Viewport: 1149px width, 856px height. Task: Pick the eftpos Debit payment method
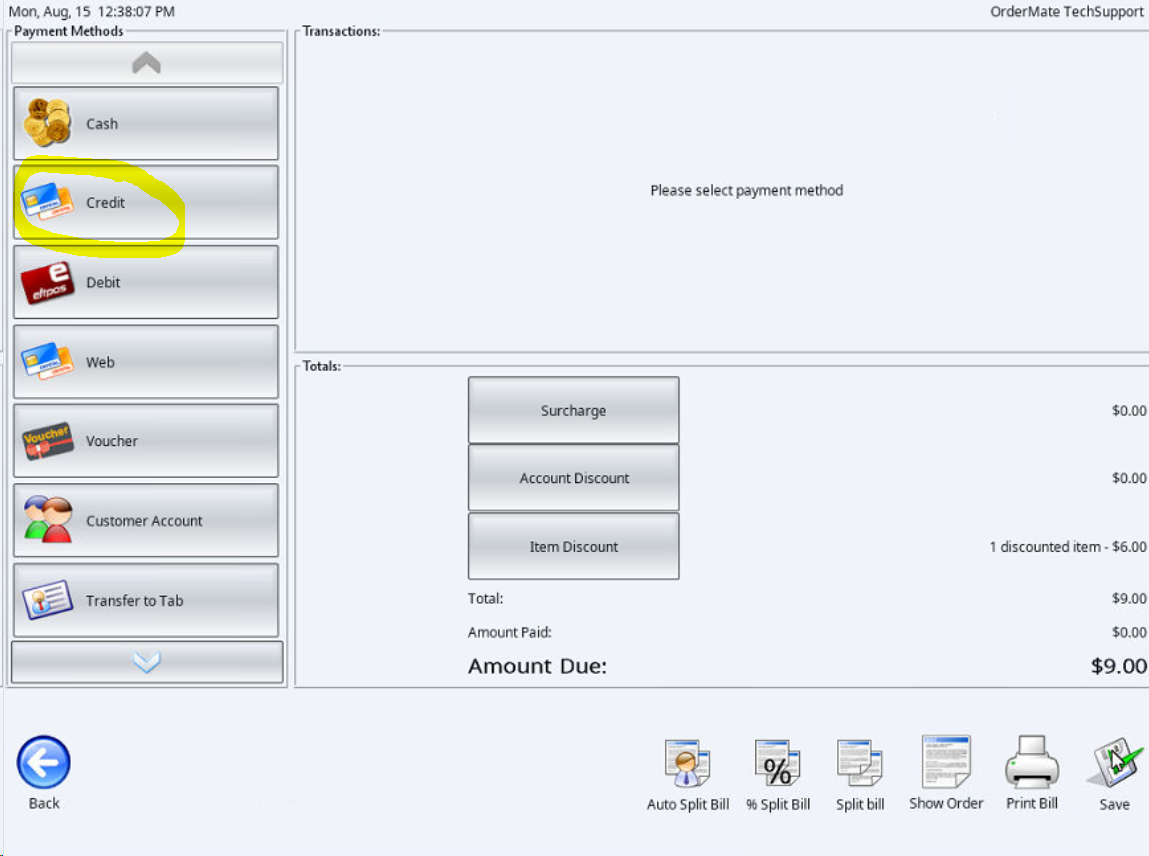146,282
